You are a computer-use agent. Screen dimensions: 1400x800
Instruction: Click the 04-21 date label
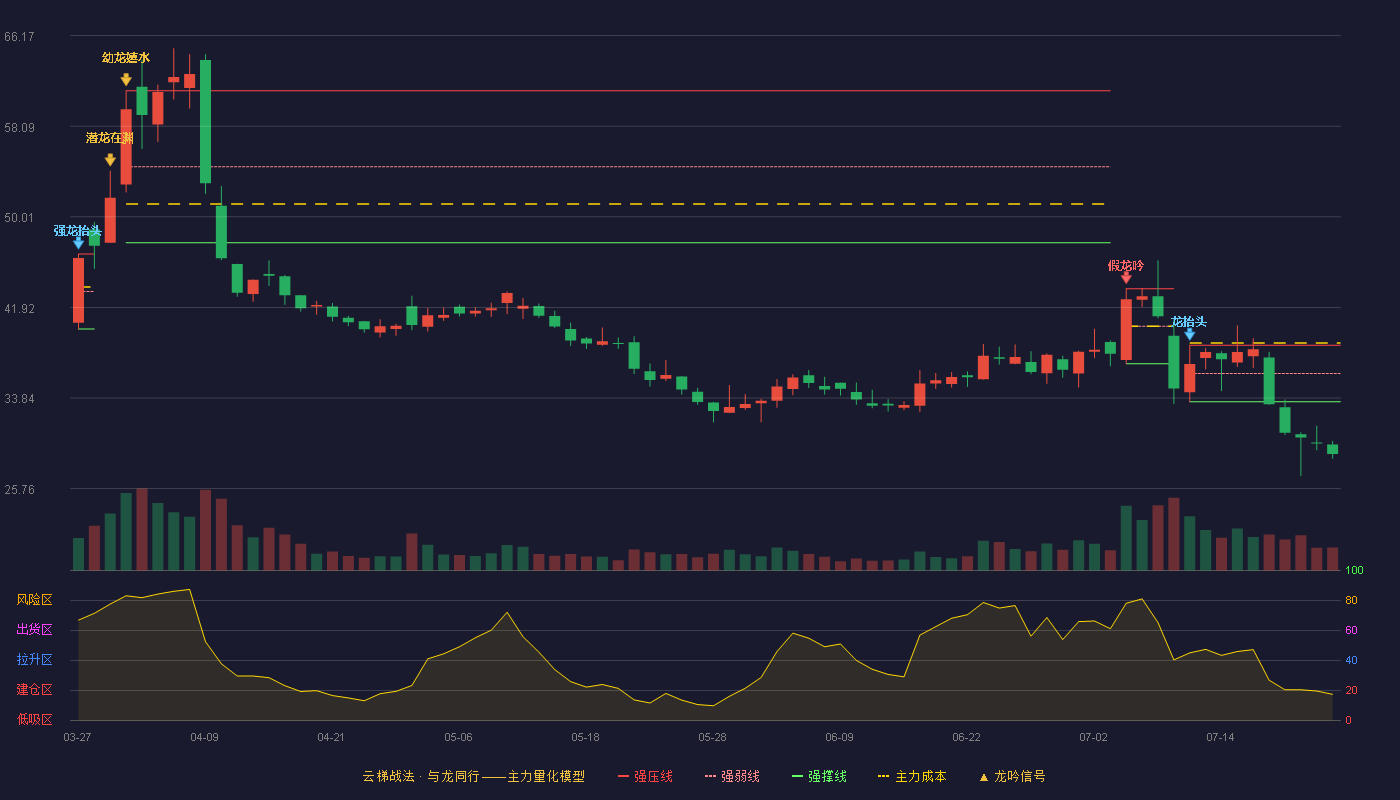click(x=331, y=737)
